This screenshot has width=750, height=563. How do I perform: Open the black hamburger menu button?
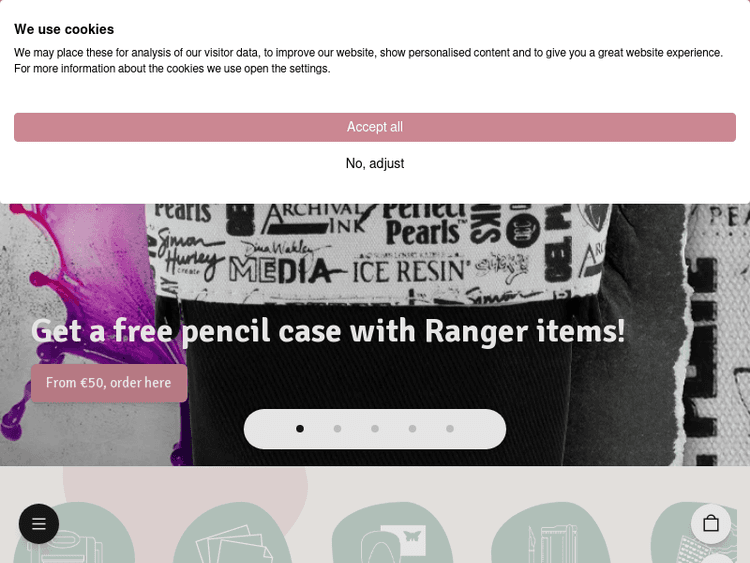pos(39,524)
